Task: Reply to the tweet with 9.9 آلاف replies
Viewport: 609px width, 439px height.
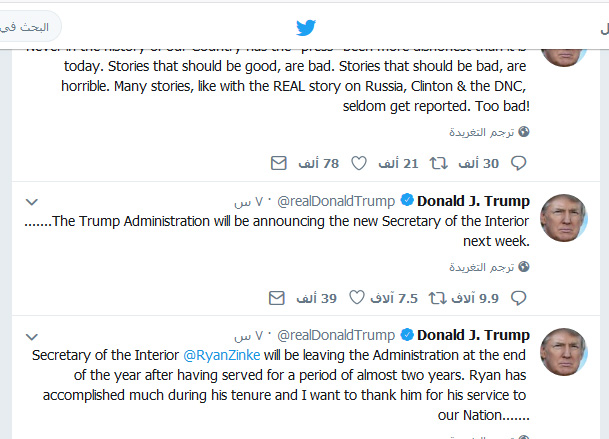Action: [518, 298]
